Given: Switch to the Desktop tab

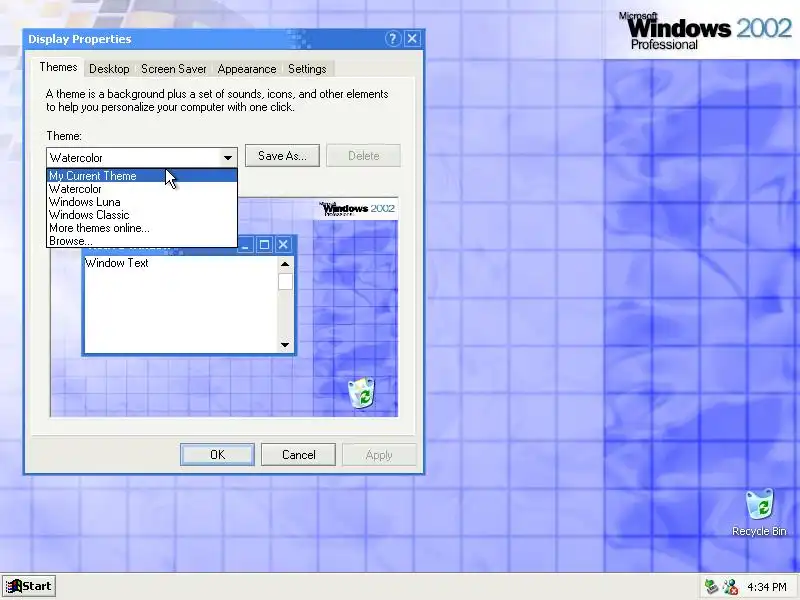Looking at the screenshot, I should pyautogui.click(x=109, y=69).
